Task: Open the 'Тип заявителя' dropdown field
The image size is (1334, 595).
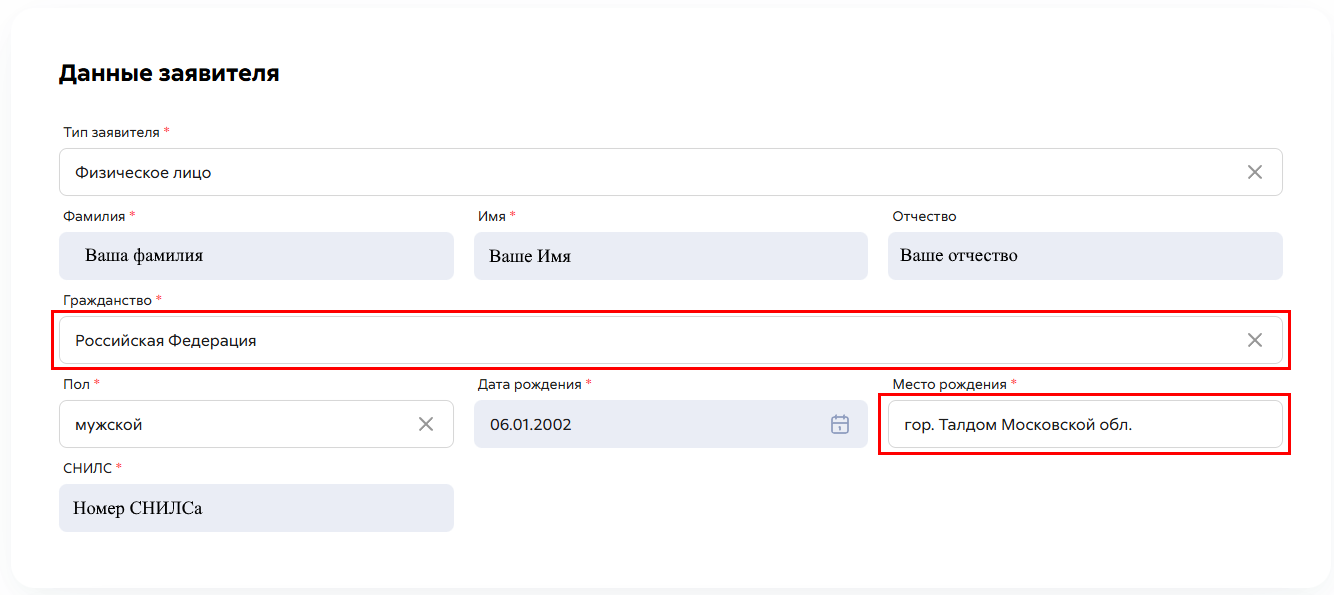Action: pyautogui.click(x=640, y=172)
